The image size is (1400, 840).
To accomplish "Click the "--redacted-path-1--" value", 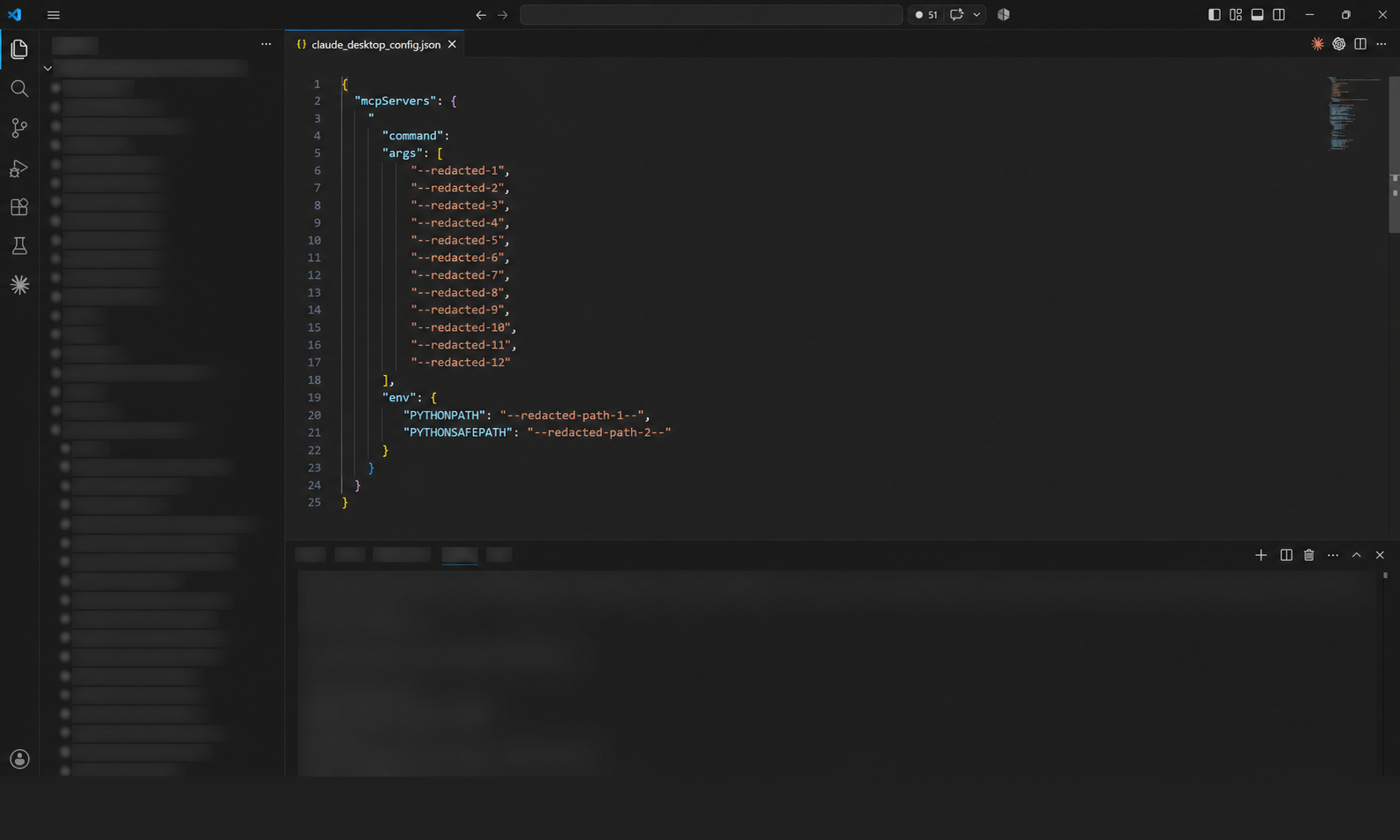I will tap(572, 416).
